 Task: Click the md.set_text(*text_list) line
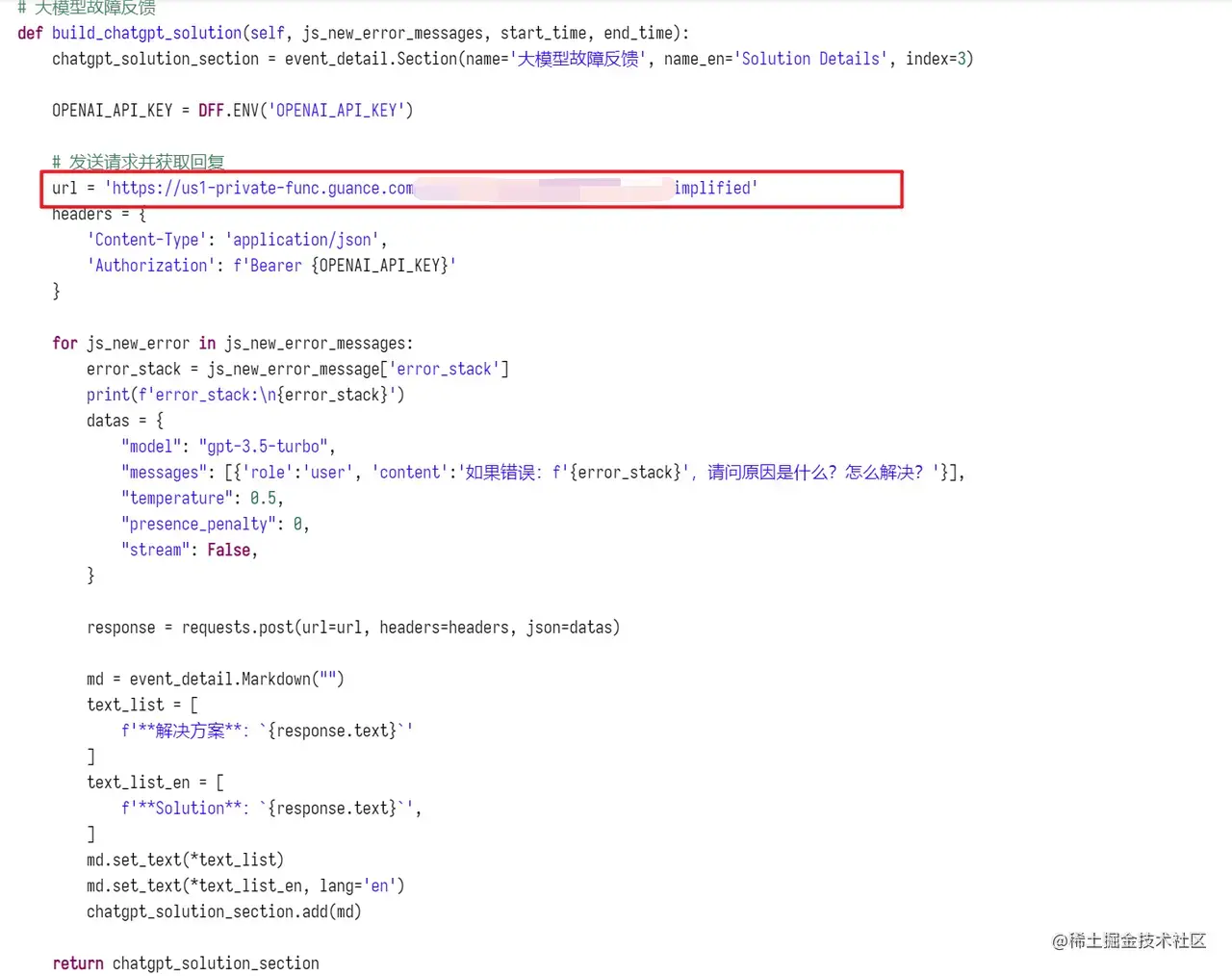pyautogui.click(x=185, y=860)
